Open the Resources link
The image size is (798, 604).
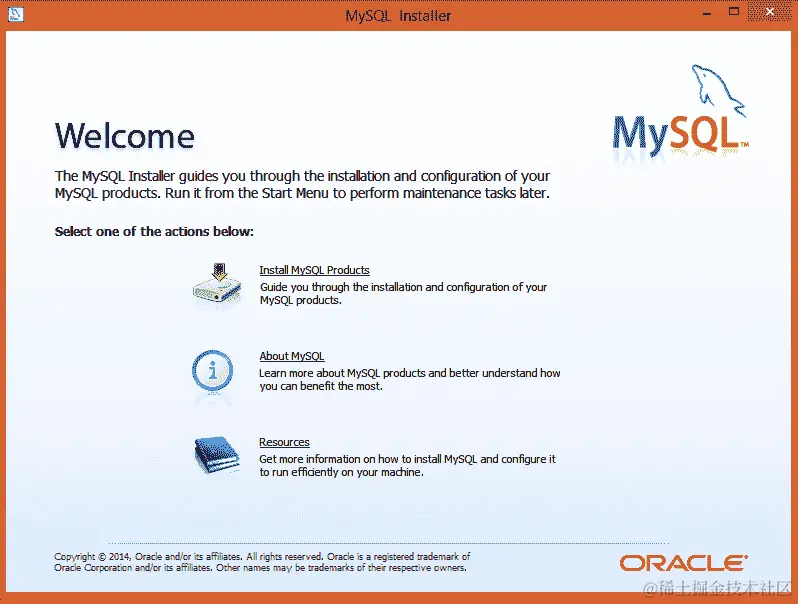(284, 442)
